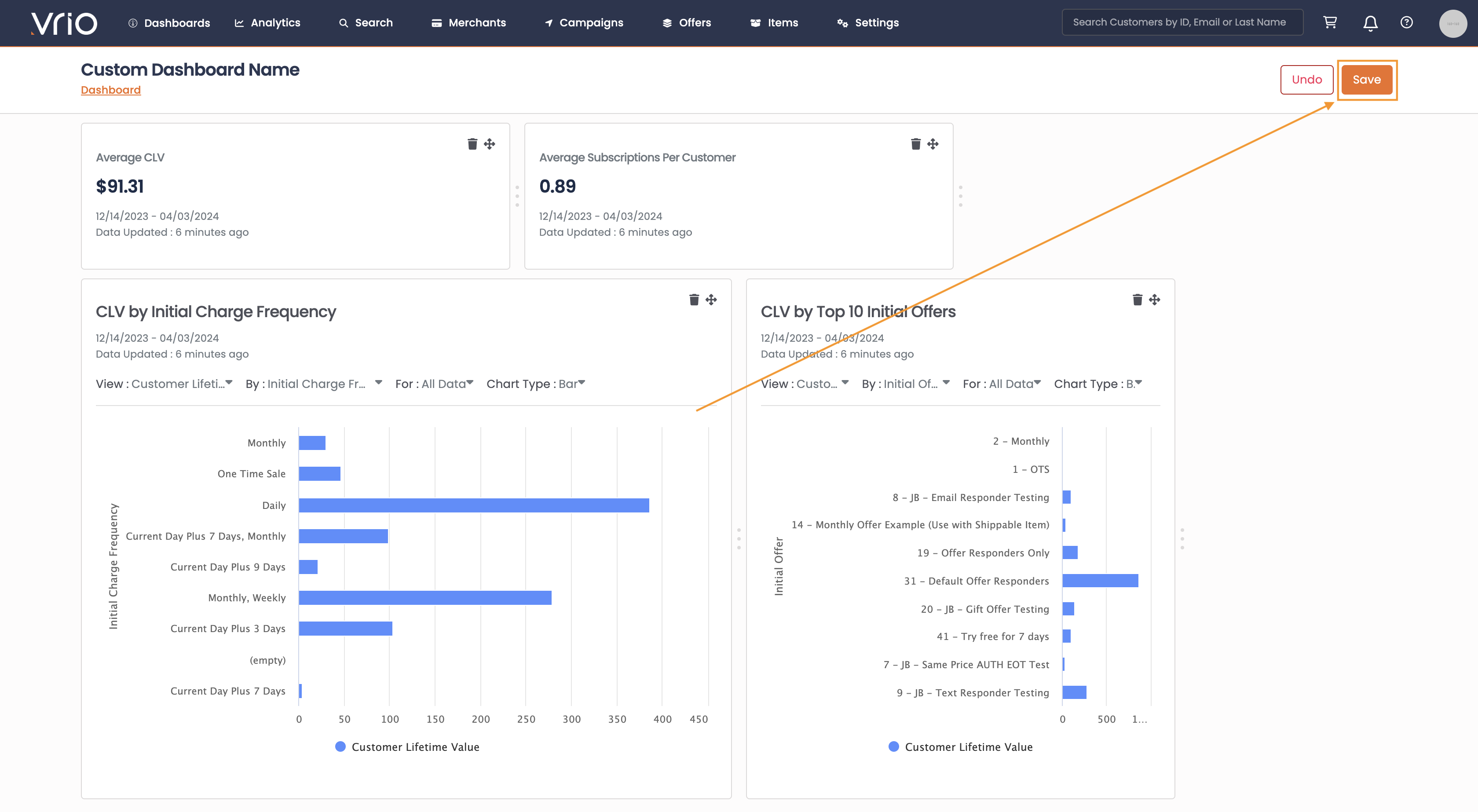Click the 9 – JB – Text Responder Testing bar
The height and width of the screenshot is (812, 1478).
[1074, 692]
